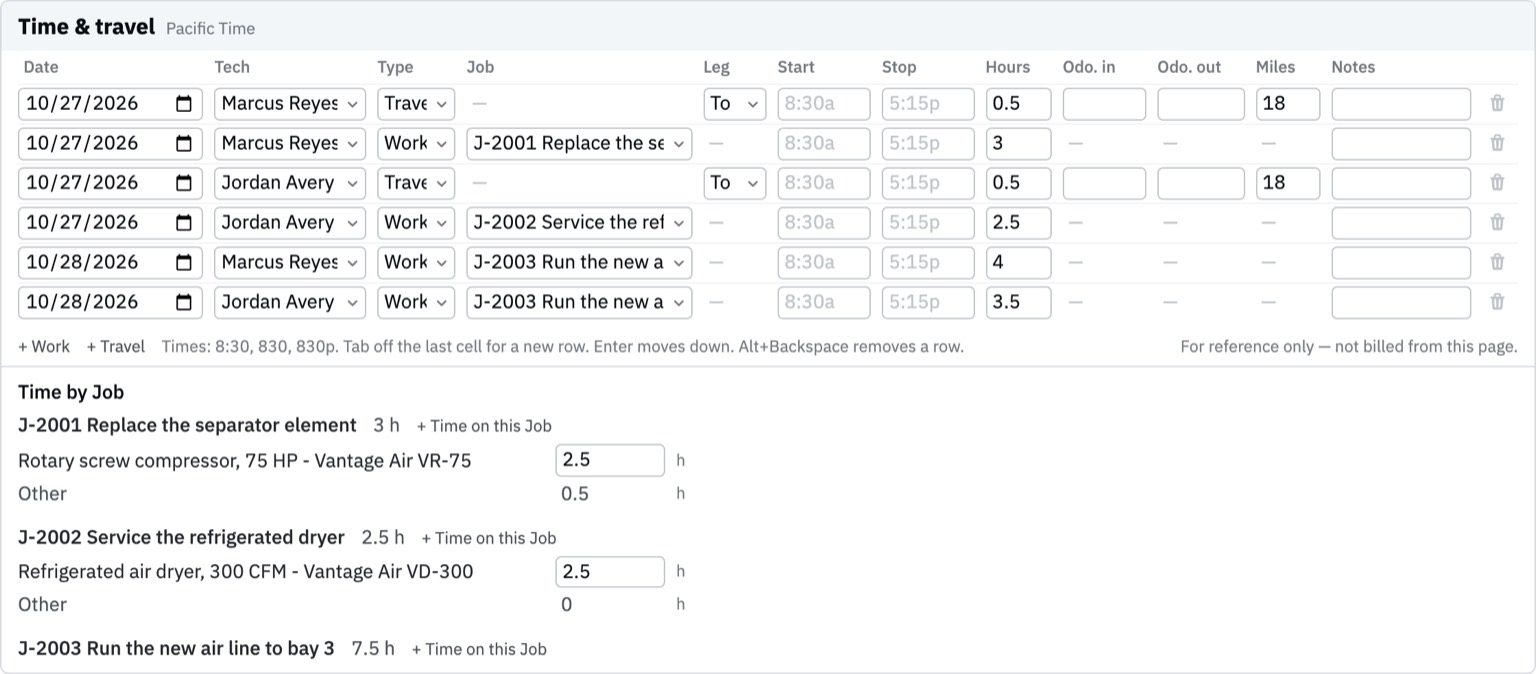Screen dimensions: 1536x674
Task: Add time on Job J-2002
Action: (x=488, y=538)
